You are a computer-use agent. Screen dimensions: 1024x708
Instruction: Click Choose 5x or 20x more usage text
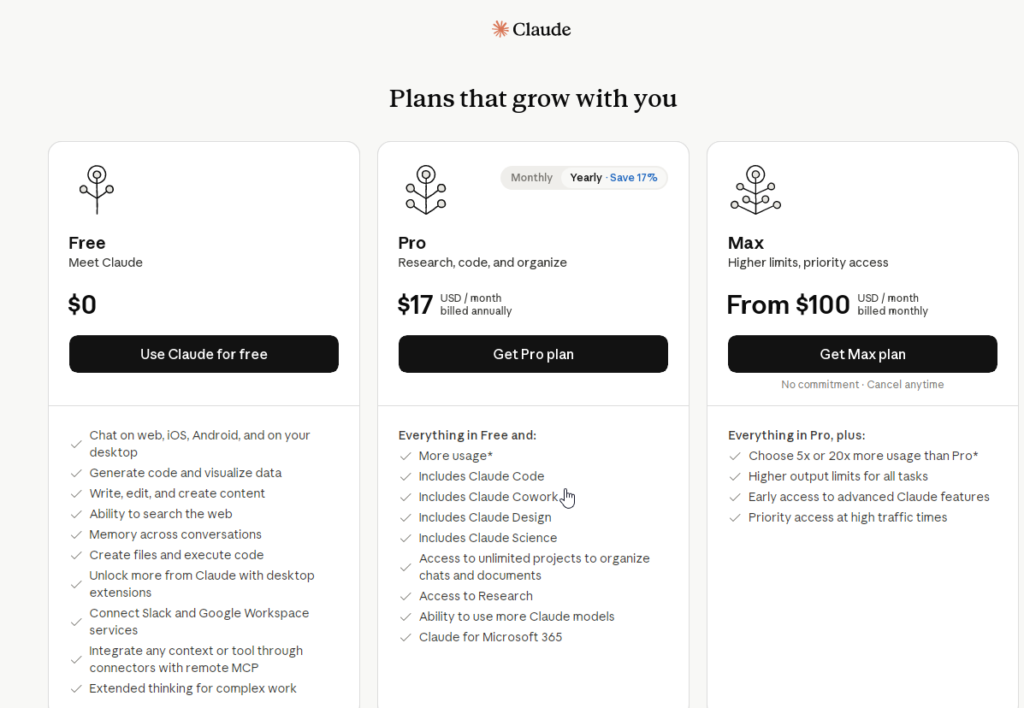pos(863,456)
